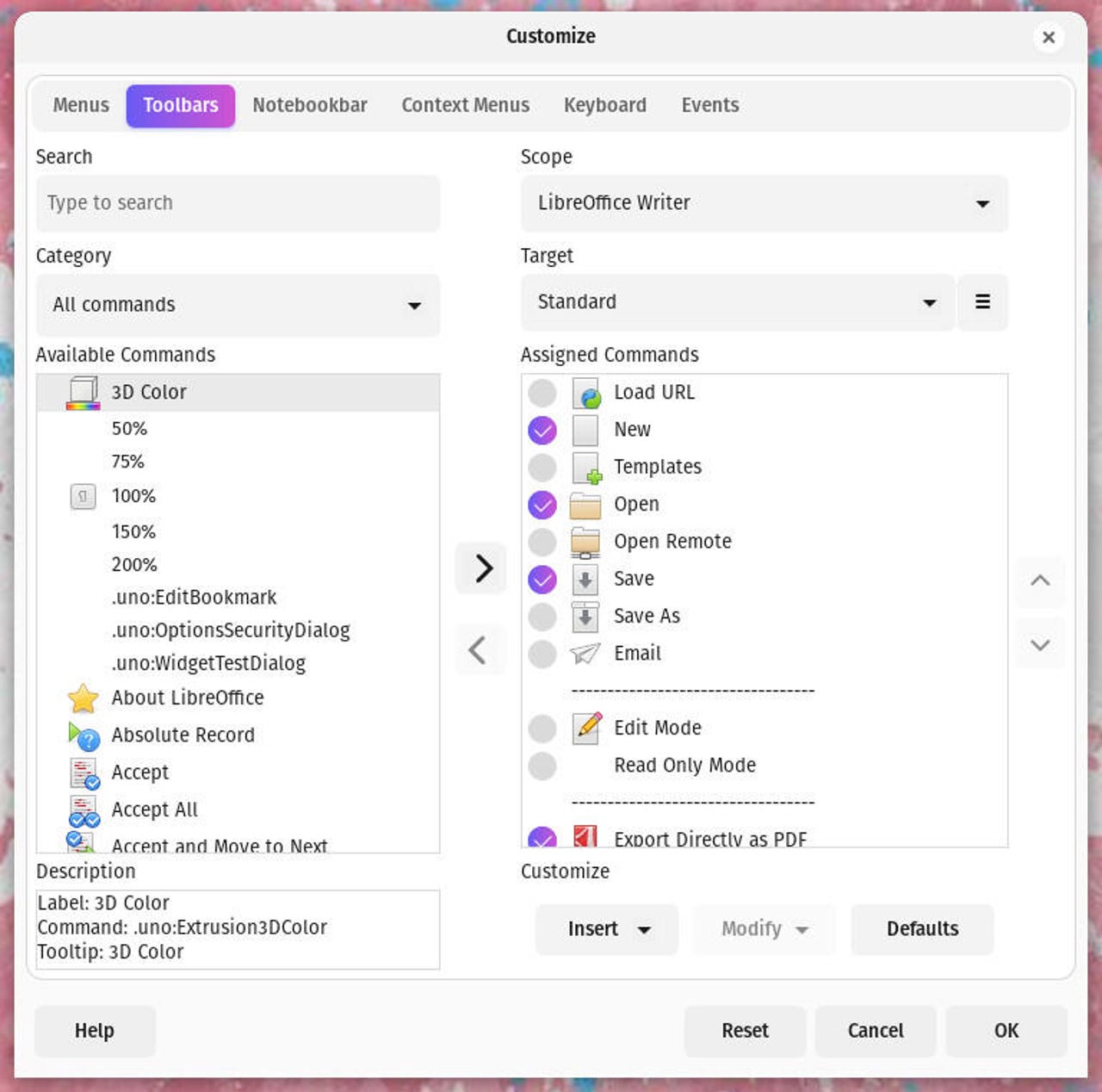Open the Category All commands dropdown
Image resolution: width=1102 pixels, height=1092 pixels.
pyautogui.click(x=238, y=305)
